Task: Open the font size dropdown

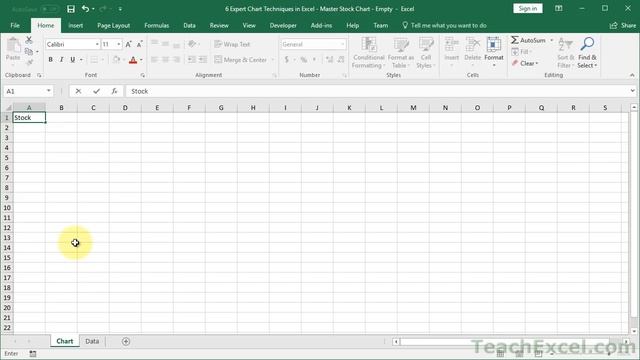Action: 118,44
